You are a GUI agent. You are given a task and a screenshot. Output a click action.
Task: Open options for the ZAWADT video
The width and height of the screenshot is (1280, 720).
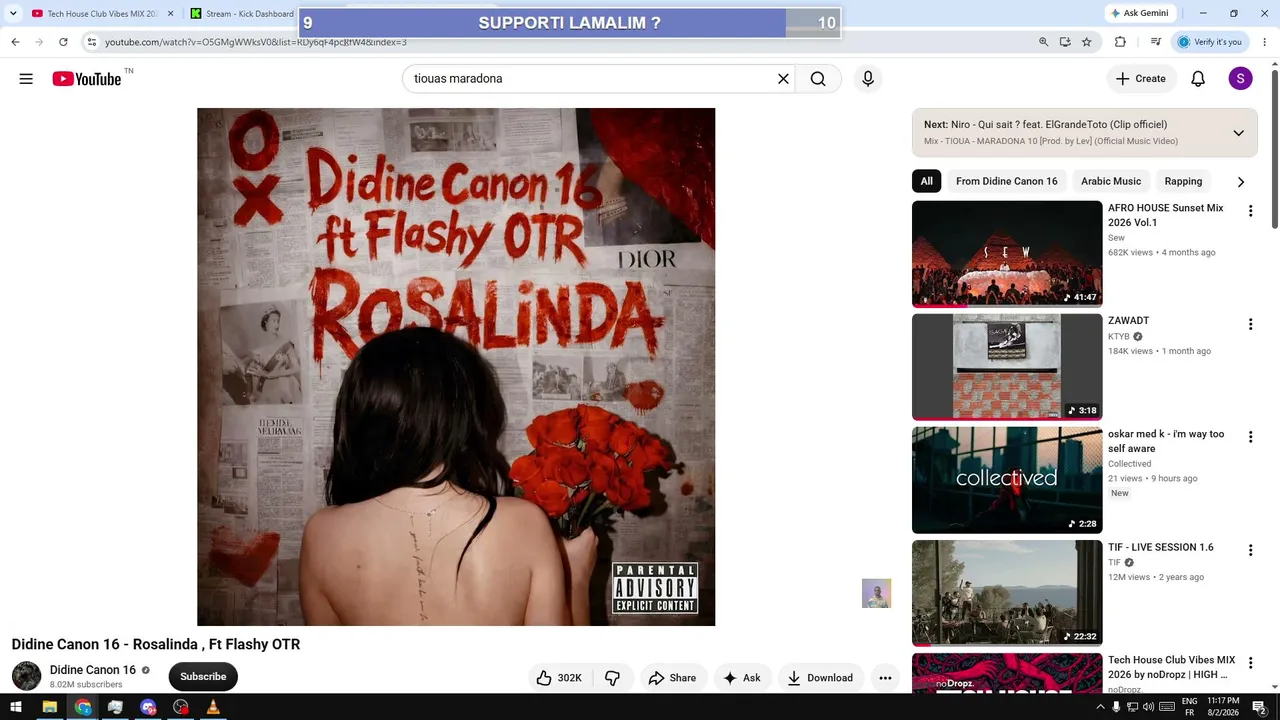pos(1250,324)
